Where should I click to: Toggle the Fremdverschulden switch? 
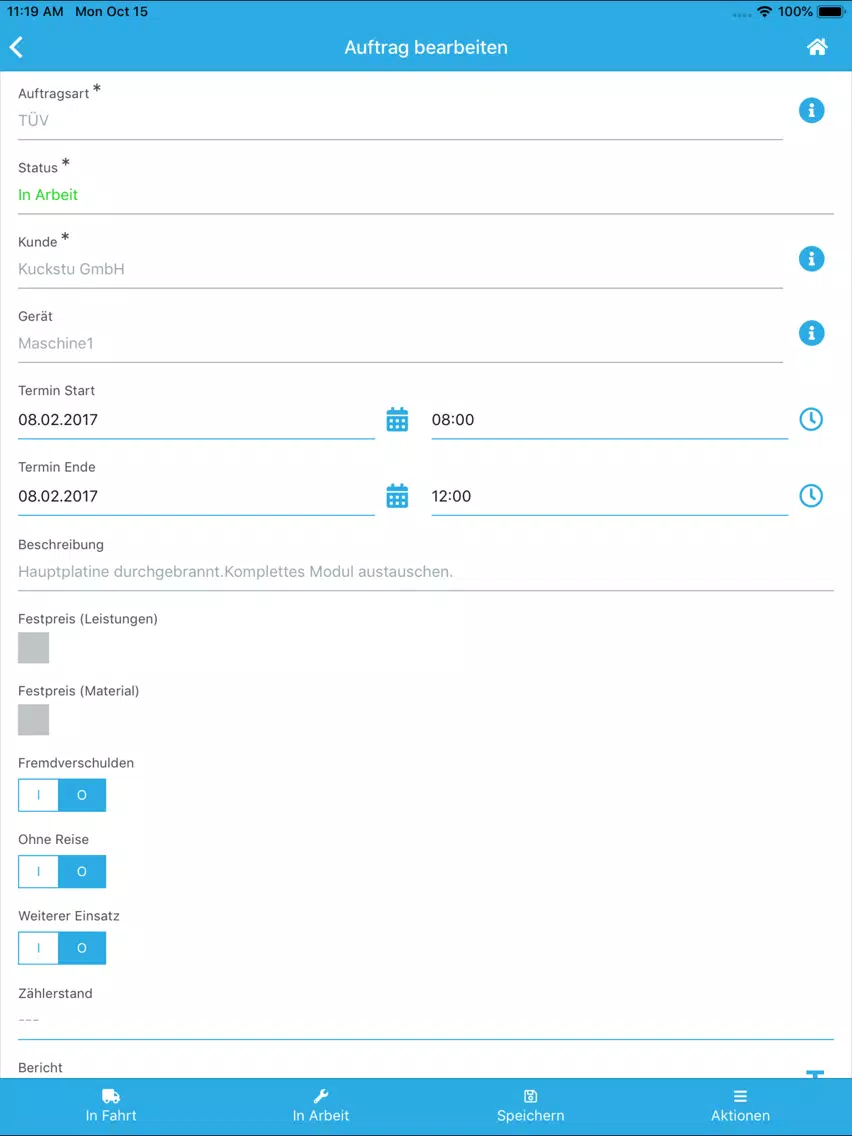(62, 795)
